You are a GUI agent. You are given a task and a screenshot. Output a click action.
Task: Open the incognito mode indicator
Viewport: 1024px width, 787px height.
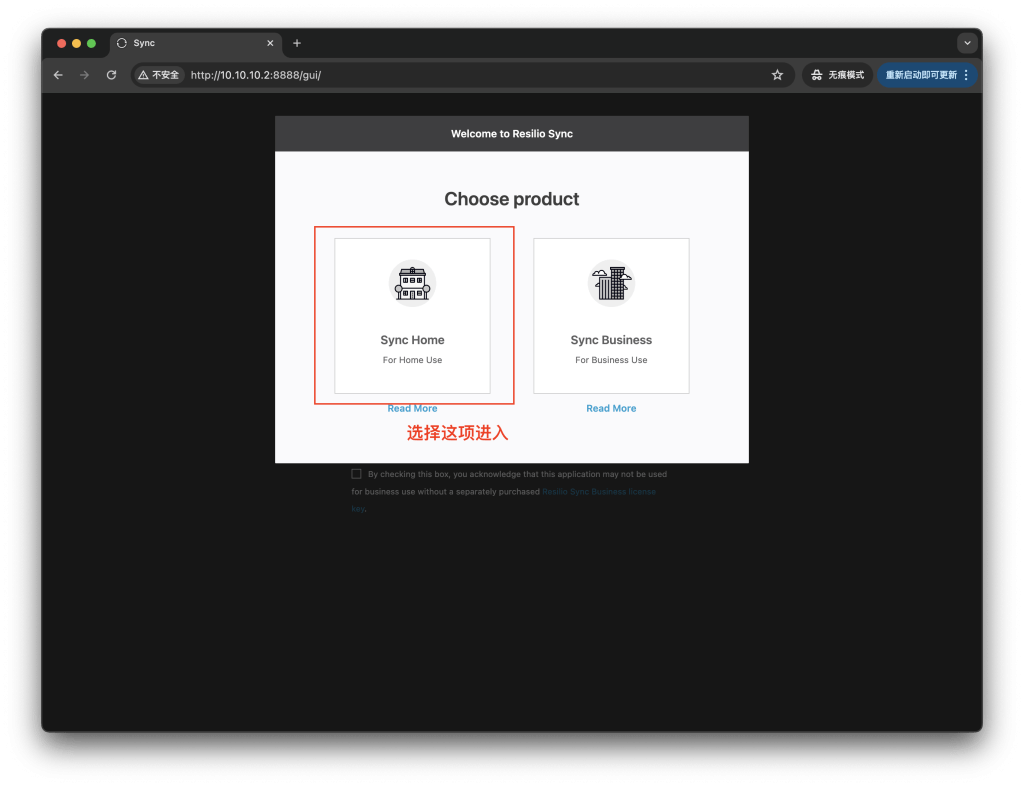coord(837,75)
